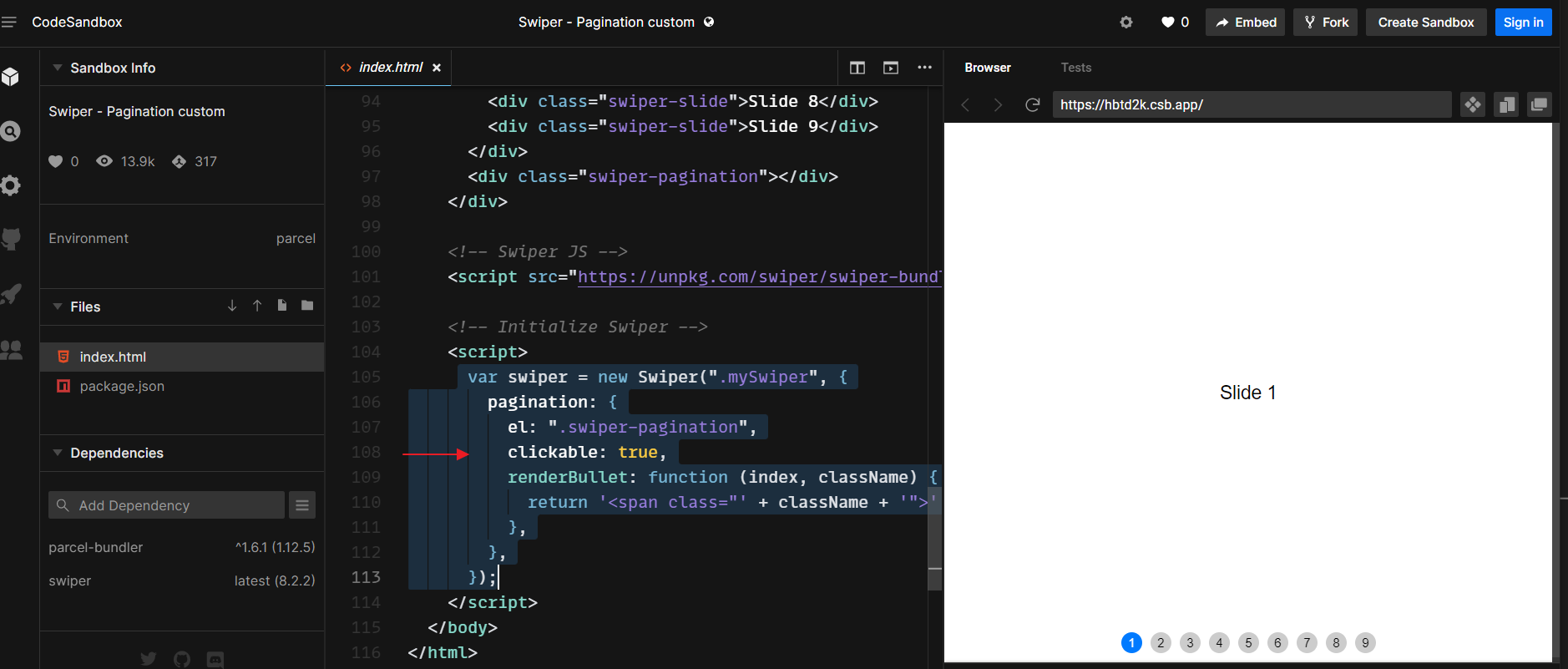Screen dimensions: 1568x669
Task: Click Create Sandbox button
Action: (1426, 23)
